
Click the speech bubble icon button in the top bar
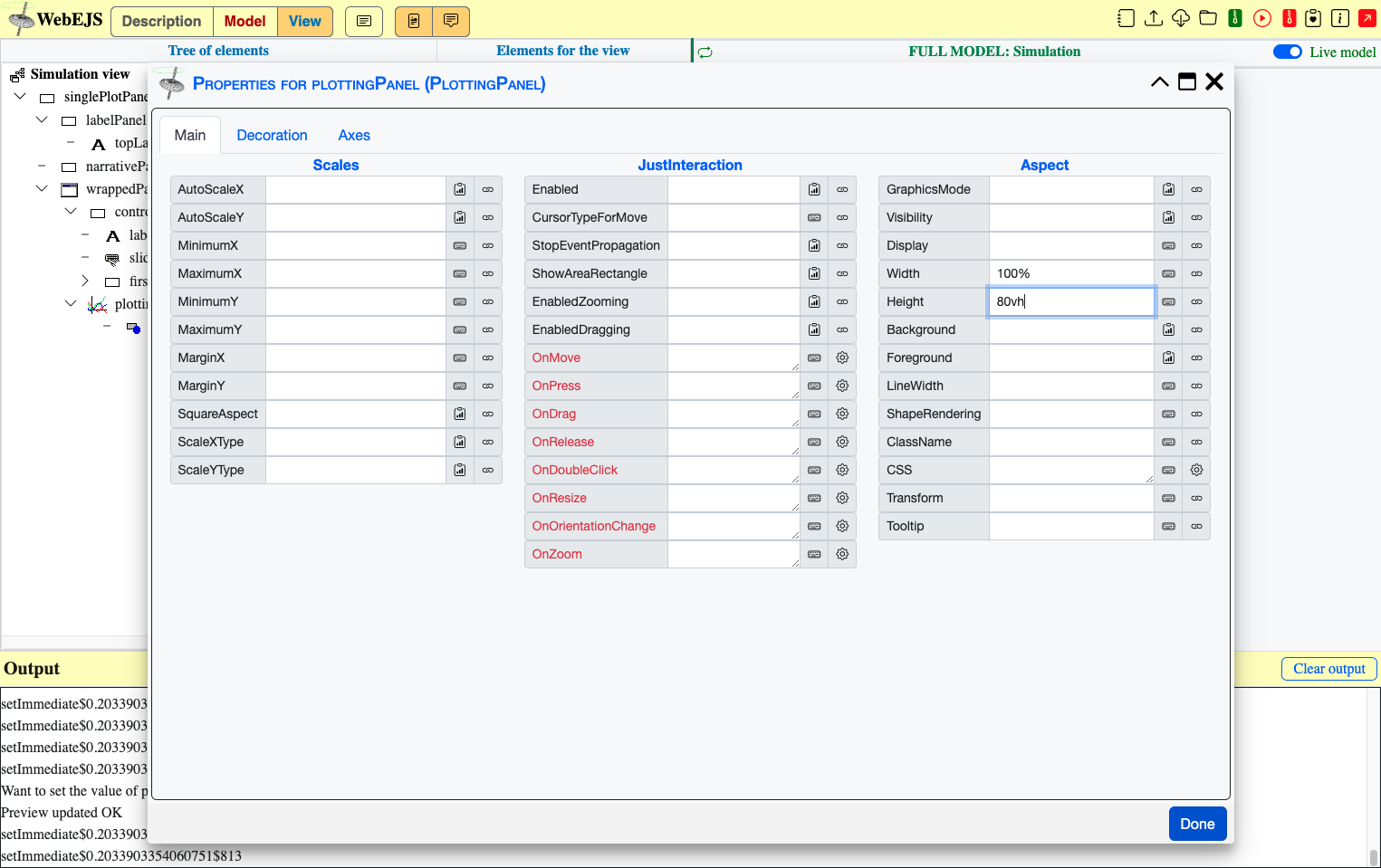click(451, 21)
